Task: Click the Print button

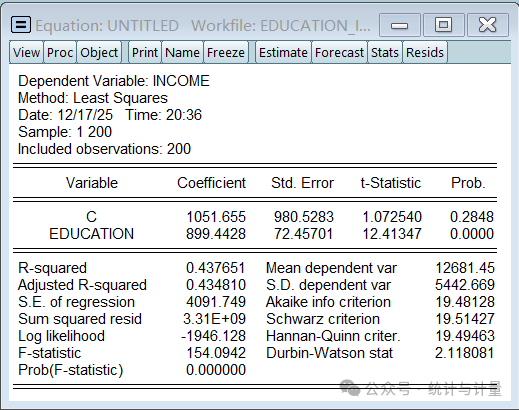Action: click(x=145, y=52)
